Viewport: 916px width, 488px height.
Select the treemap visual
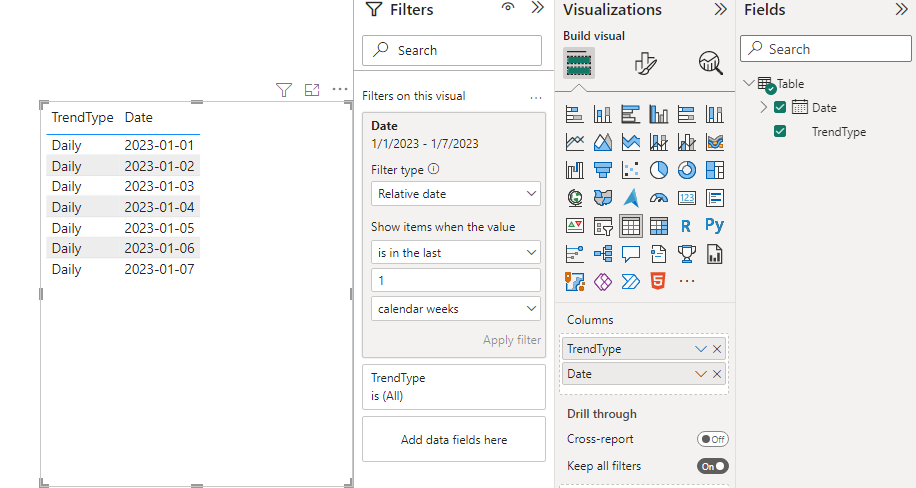(x=714, y=170)
